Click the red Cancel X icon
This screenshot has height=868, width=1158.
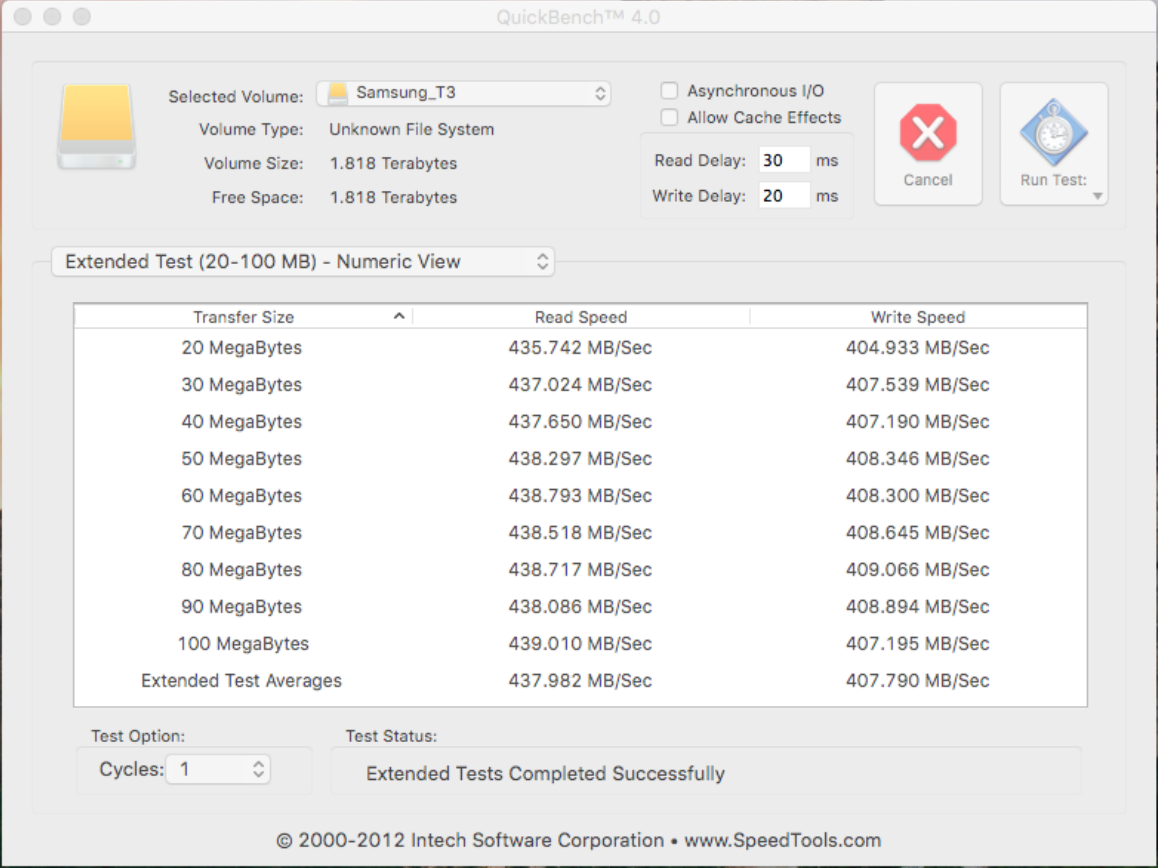(927, 133)
